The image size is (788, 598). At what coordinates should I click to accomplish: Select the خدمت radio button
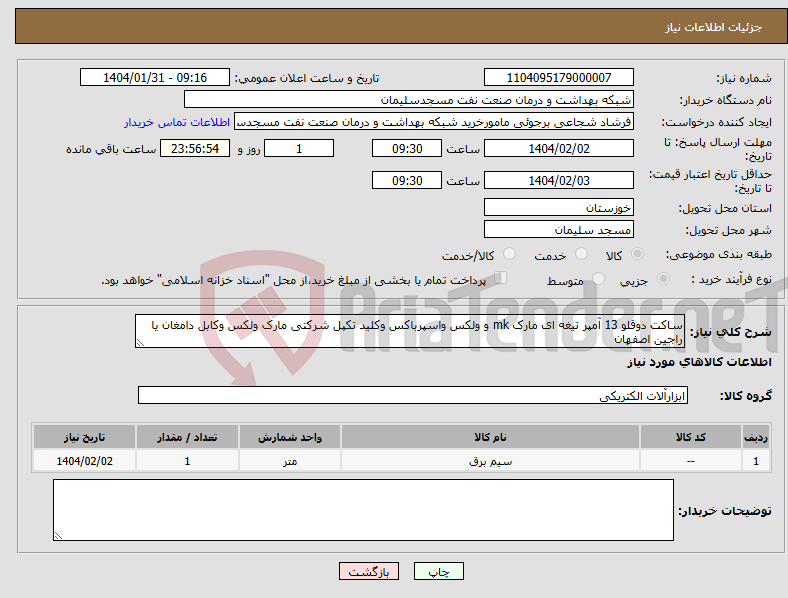pyautogui.click(x=581, y=254)
